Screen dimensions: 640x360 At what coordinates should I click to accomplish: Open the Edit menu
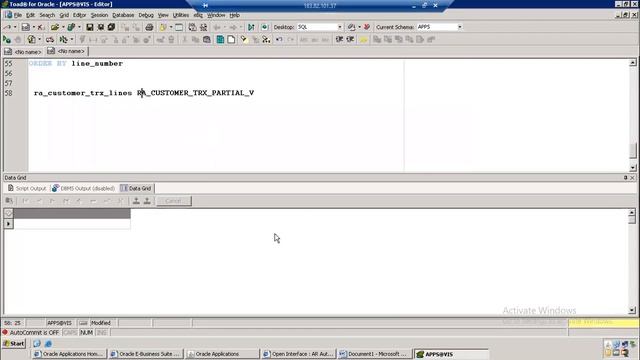pyautogui.click(x=31, y=15)
